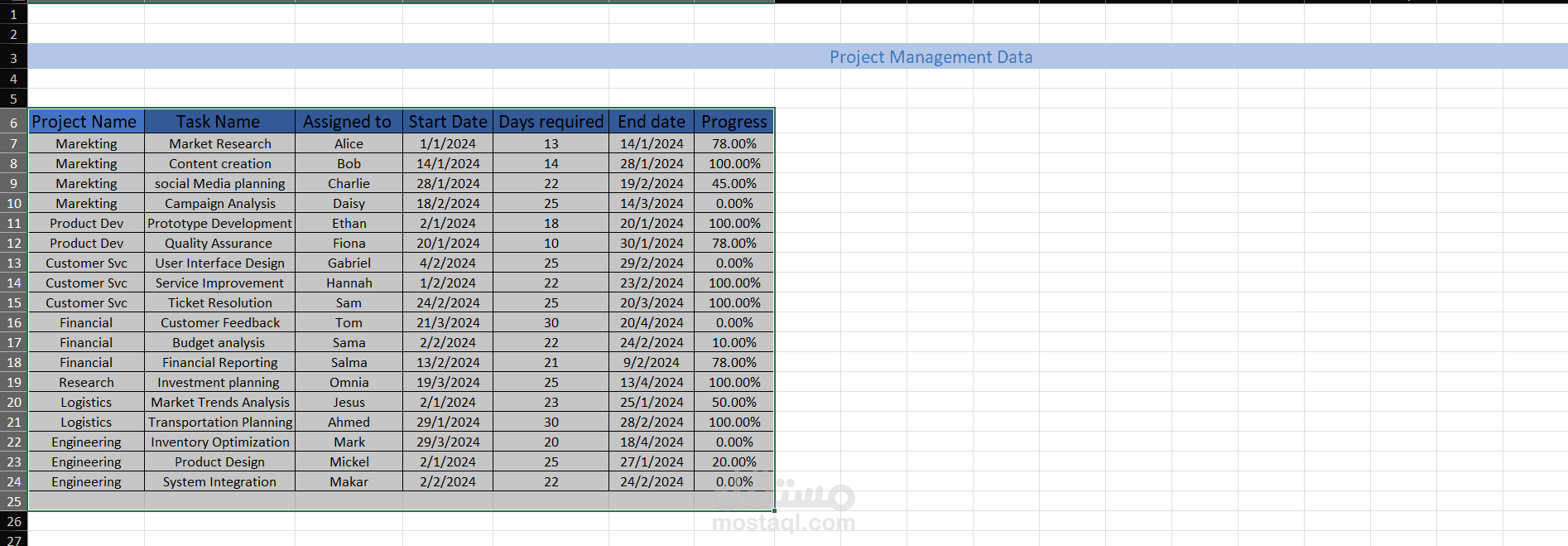Viewport: 1568px width, 546px height.
Task: Select start date 14/1/2024
Action: (x=448, y=163)
